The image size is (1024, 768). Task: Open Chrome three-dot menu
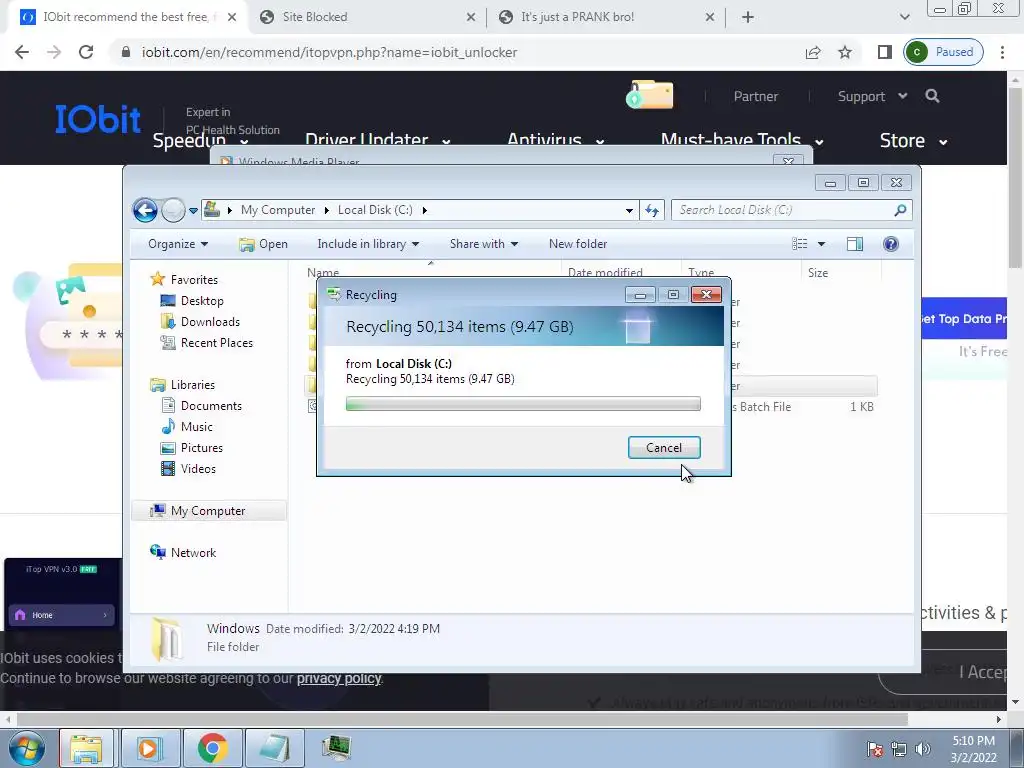(x=1002, y=52)
